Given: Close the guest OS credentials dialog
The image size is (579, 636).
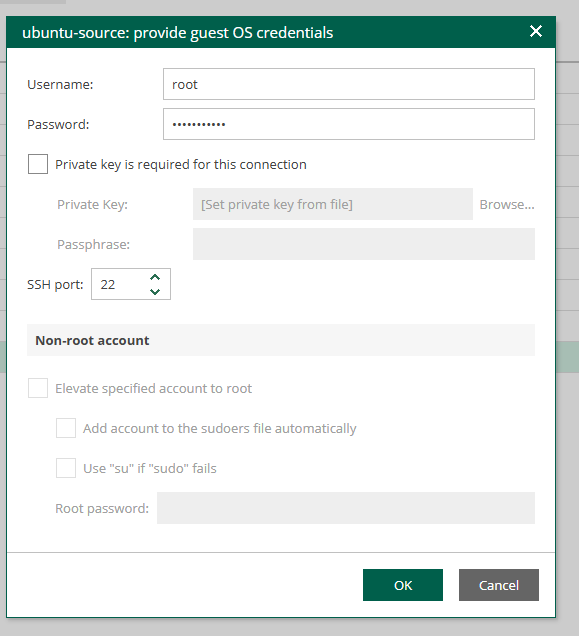Looking at the screenshot, I should pos(536,31).
